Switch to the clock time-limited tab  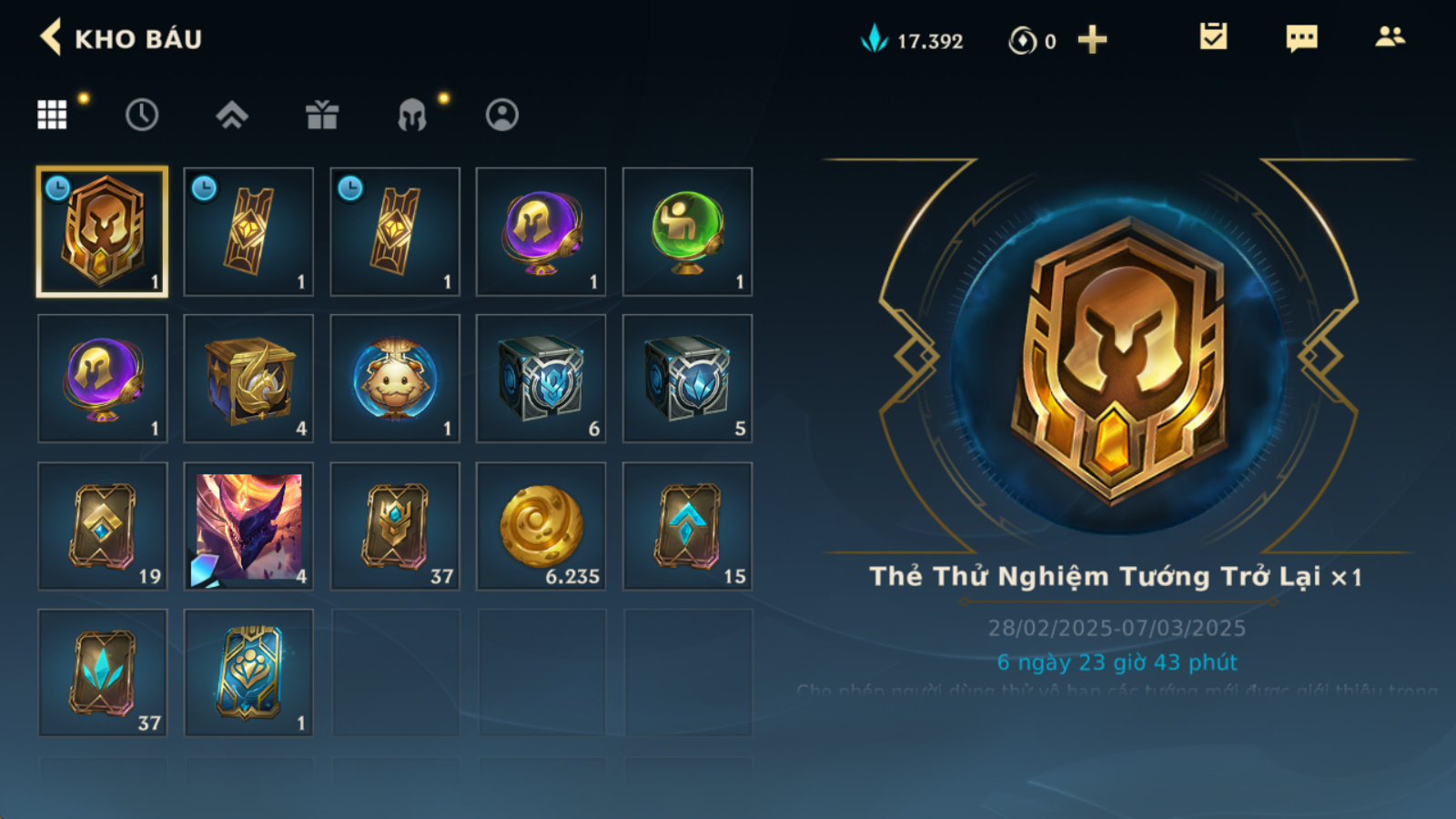point(142,115)
